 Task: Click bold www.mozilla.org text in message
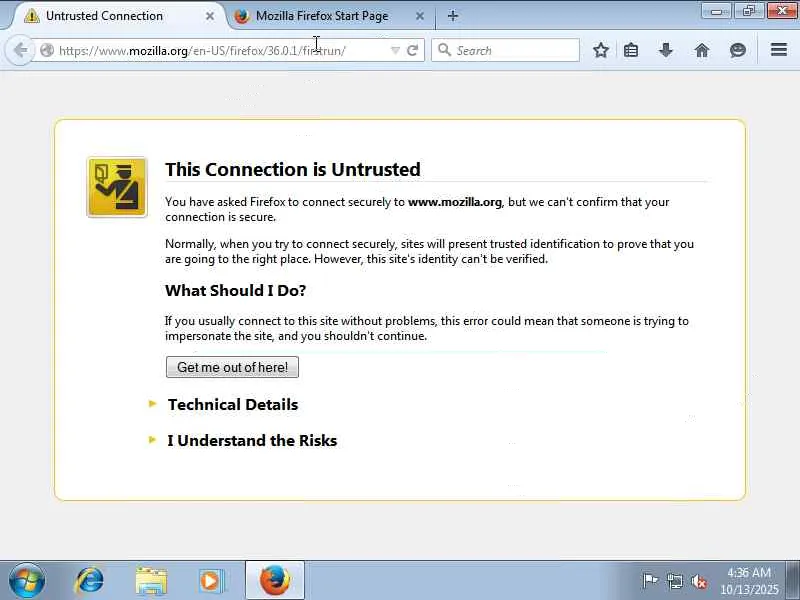point(455,202)
